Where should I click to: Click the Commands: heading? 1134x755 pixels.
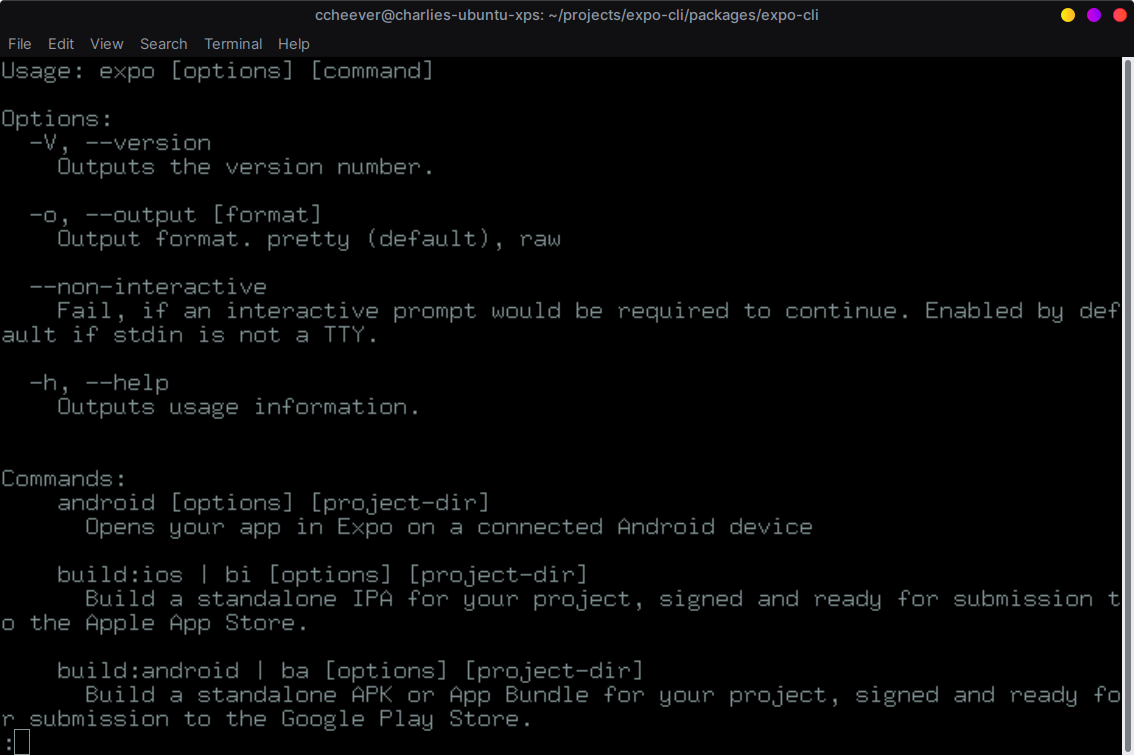[x=62, y=478]
